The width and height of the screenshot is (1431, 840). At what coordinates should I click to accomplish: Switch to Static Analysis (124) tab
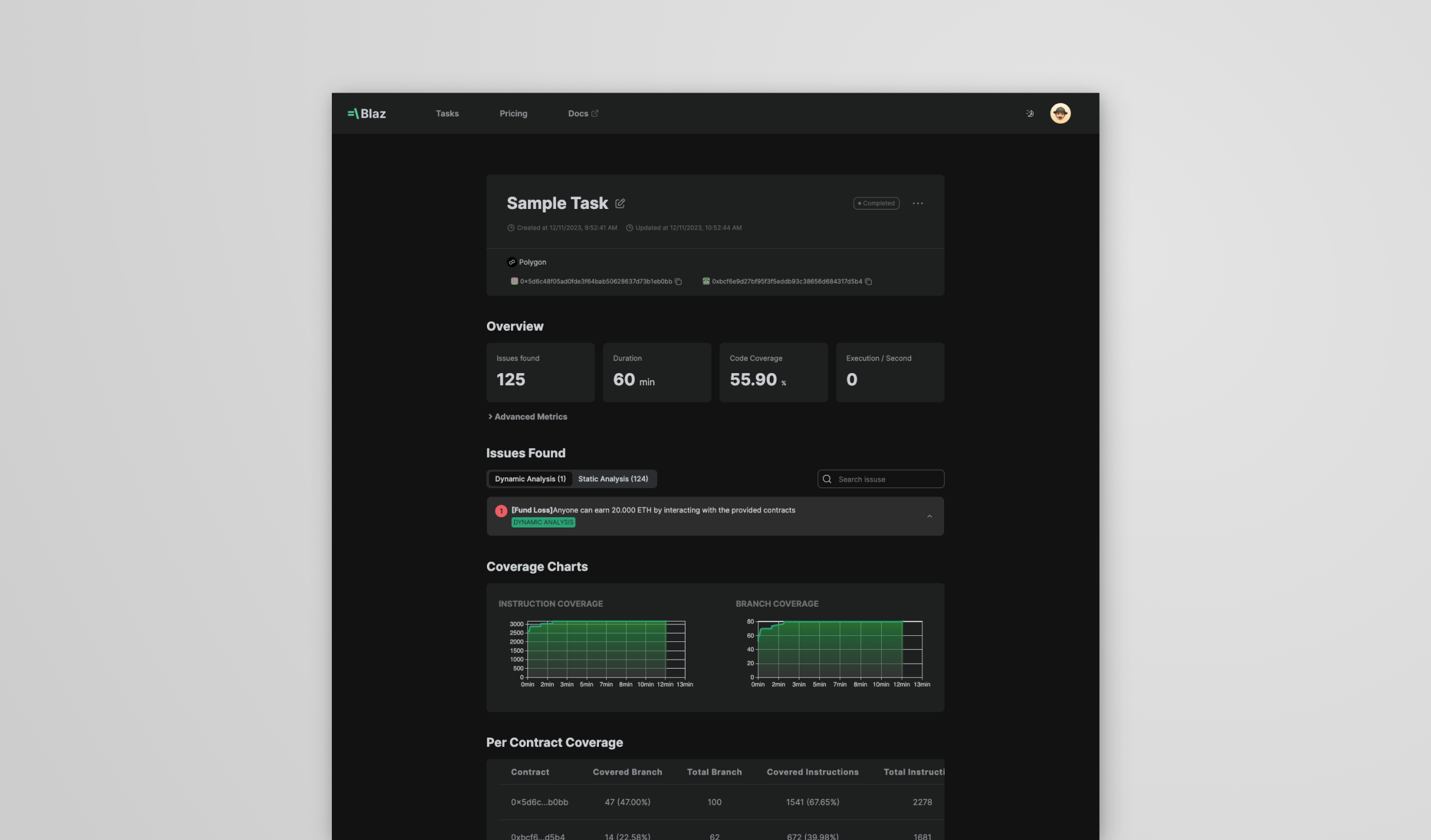pyautogui.click(x=613, y=479)
